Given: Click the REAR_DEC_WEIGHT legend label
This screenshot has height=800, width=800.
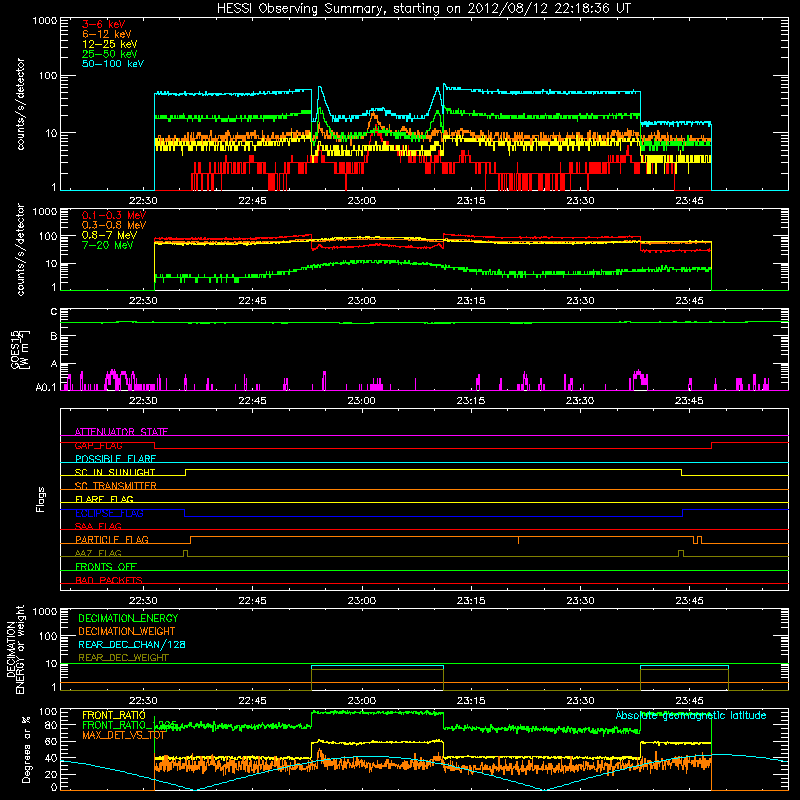Looking at the screenshot, I should coord(123,658).
